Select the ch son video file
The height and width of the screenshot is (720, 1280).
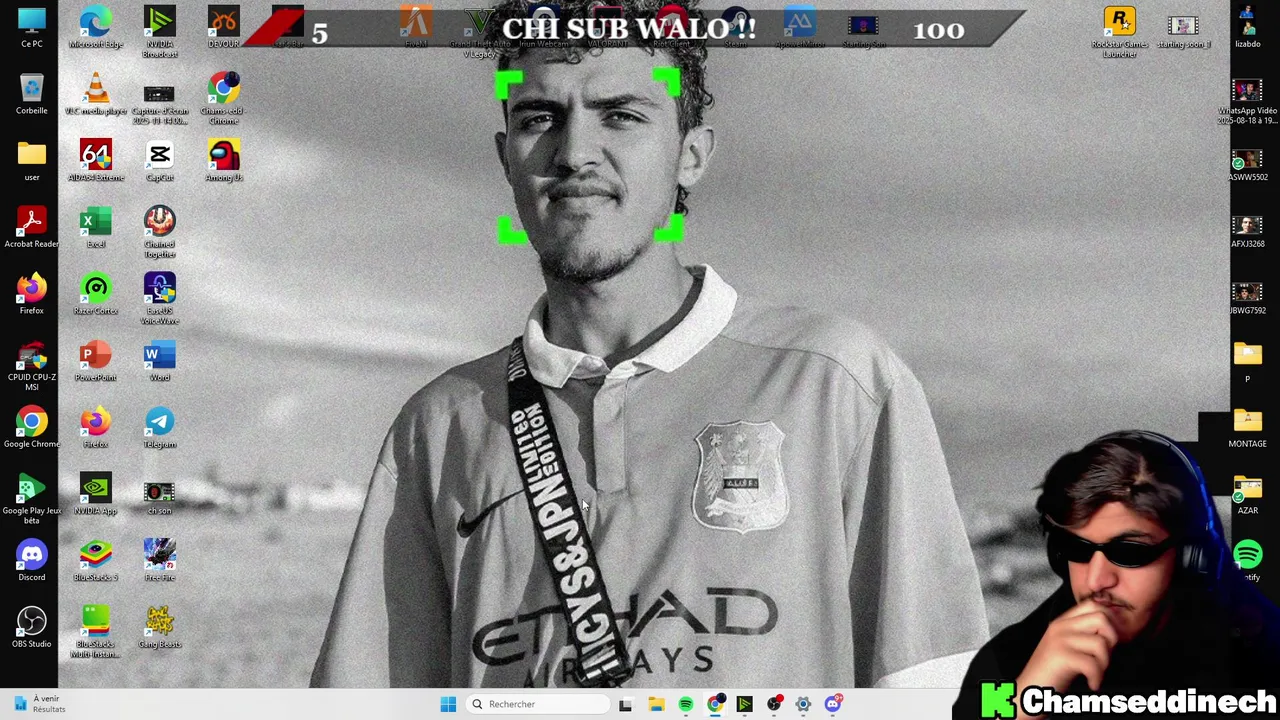(x=159, y=494)
